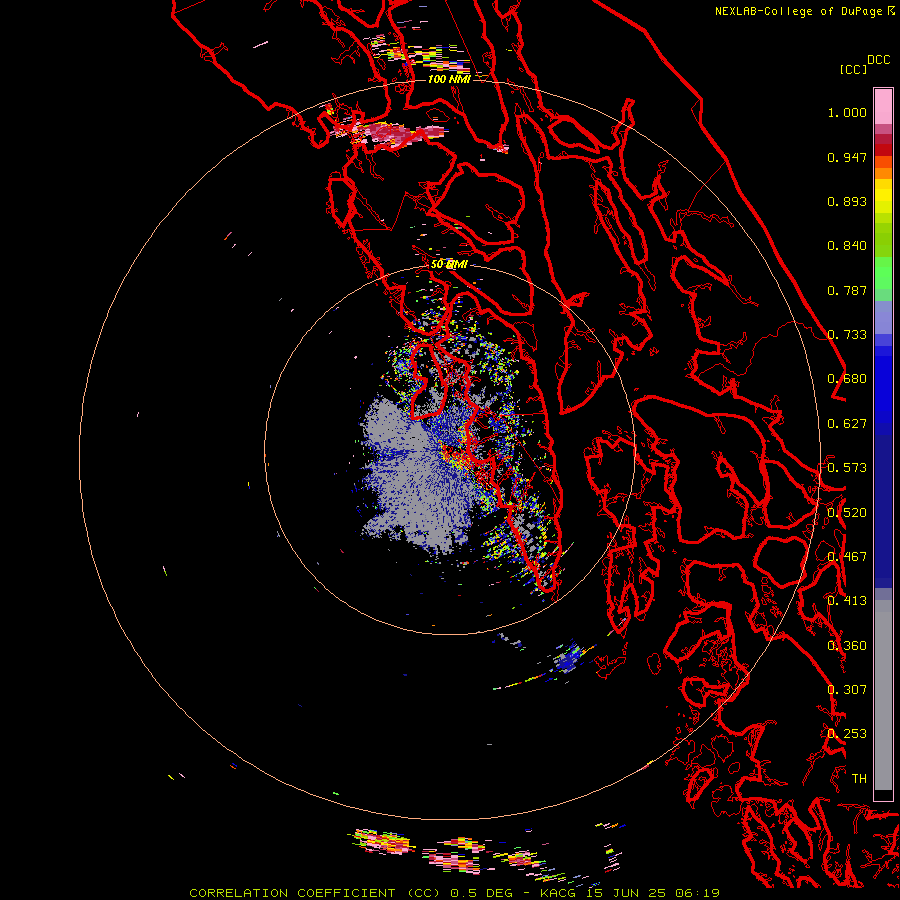Click the NEXLAB-College of DuPage label

tap(798, 11)
